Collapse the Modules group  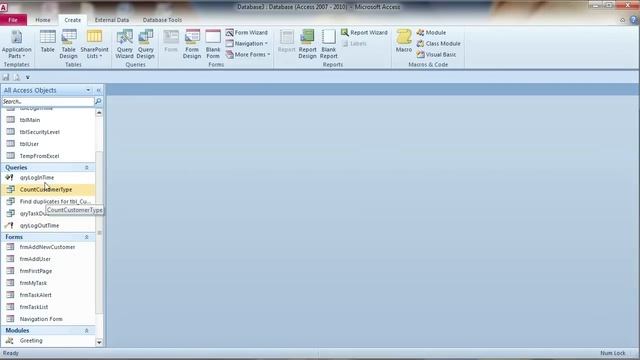click(x=87, y=331)
